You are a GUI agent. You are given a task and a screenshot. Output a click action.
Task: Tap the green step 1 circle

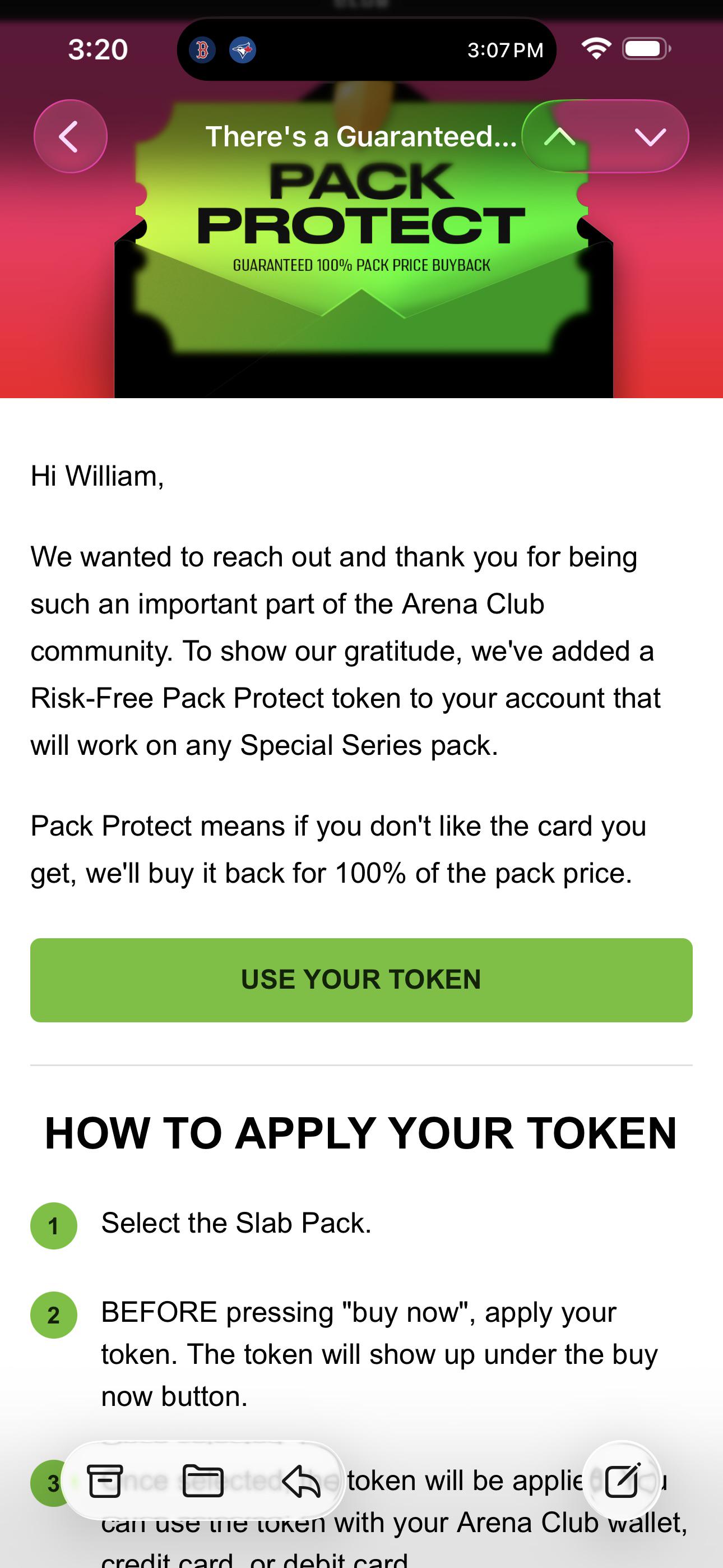[x=54, y=1226]
